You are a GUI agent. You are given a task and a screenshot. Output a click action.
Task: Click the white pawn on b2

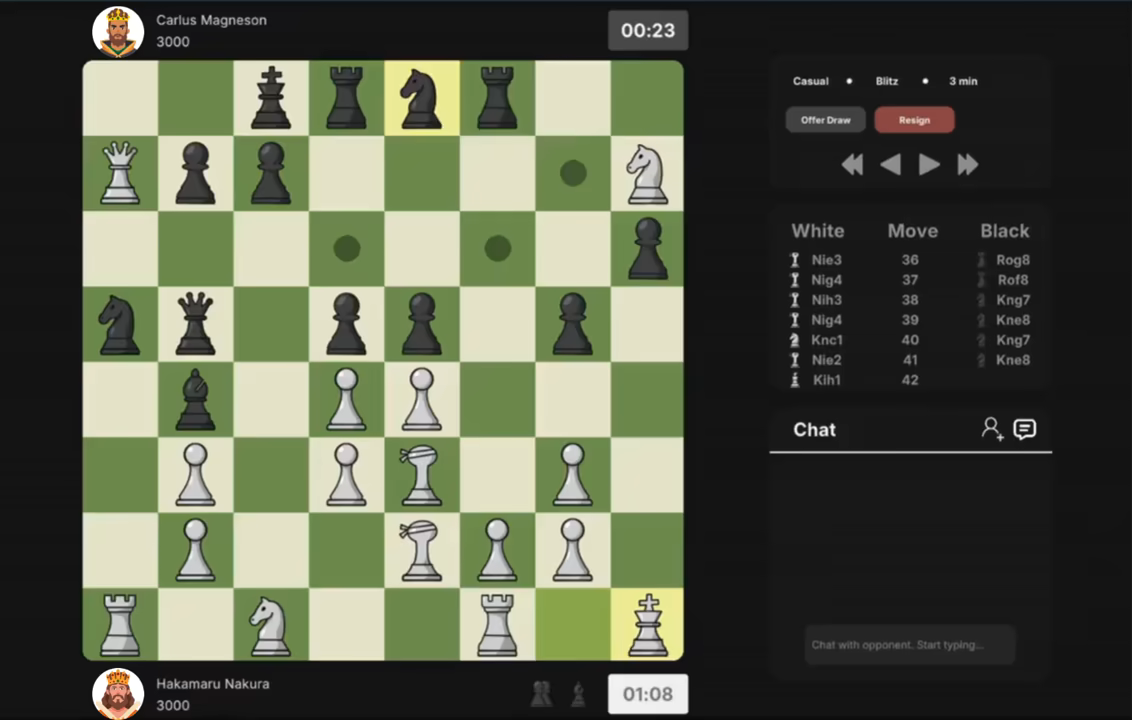click(x=196, y=551)
